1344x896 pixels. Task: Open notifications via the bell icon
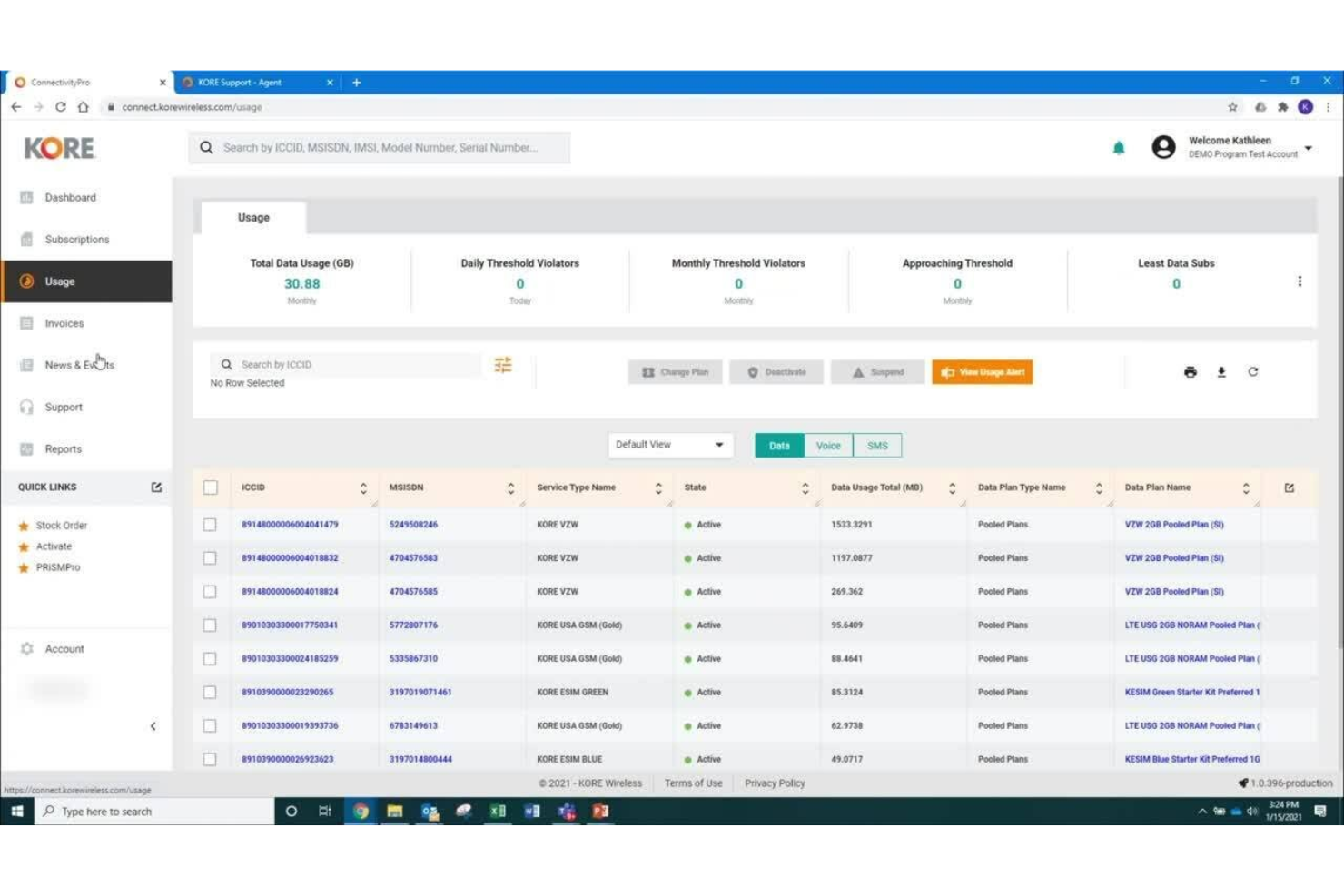pyautogui.click(x=1119, y=146)
